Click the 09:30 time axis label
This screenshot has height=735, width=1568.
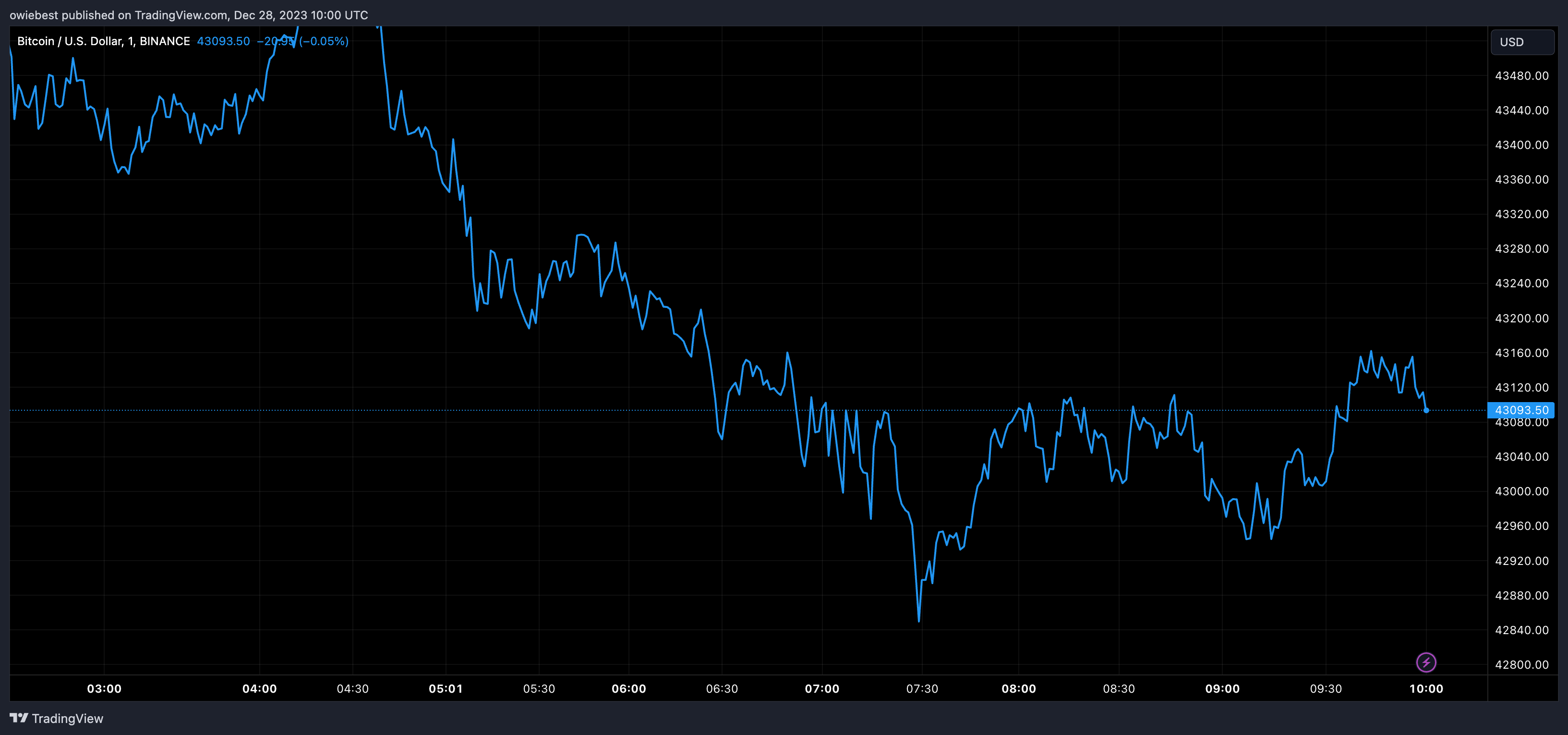[1326, 689]
